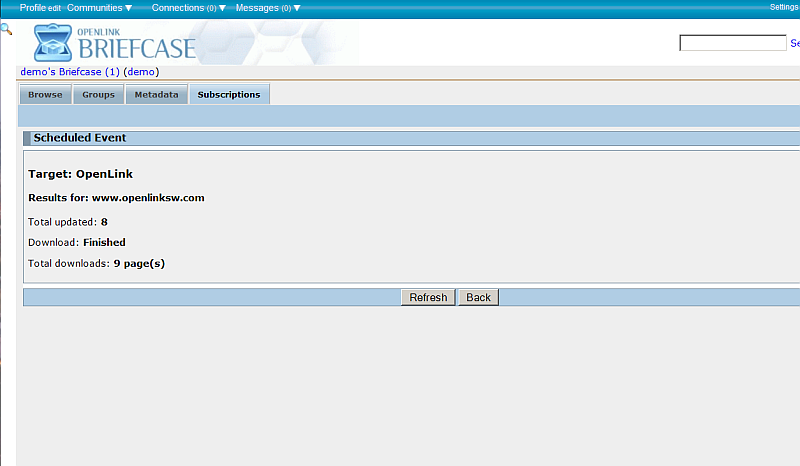The height and width of the screenshot is (466, 800).
Task: Click the Back button
Action: (478, 298)
